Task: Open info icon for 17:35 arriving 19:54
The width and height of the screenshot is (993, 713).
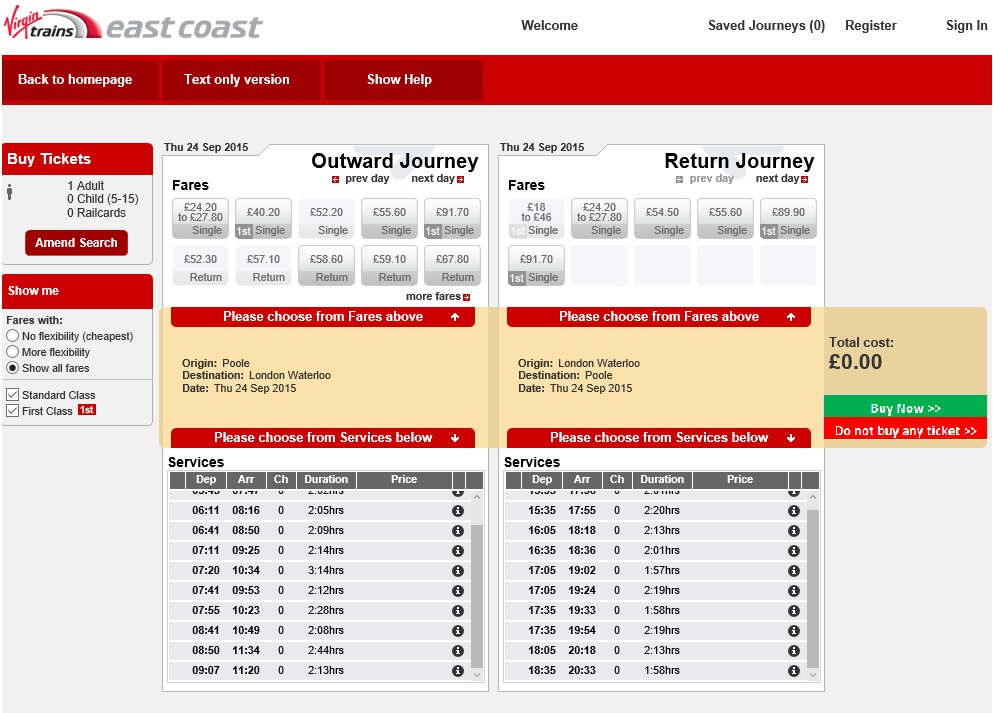Action: 794,631
